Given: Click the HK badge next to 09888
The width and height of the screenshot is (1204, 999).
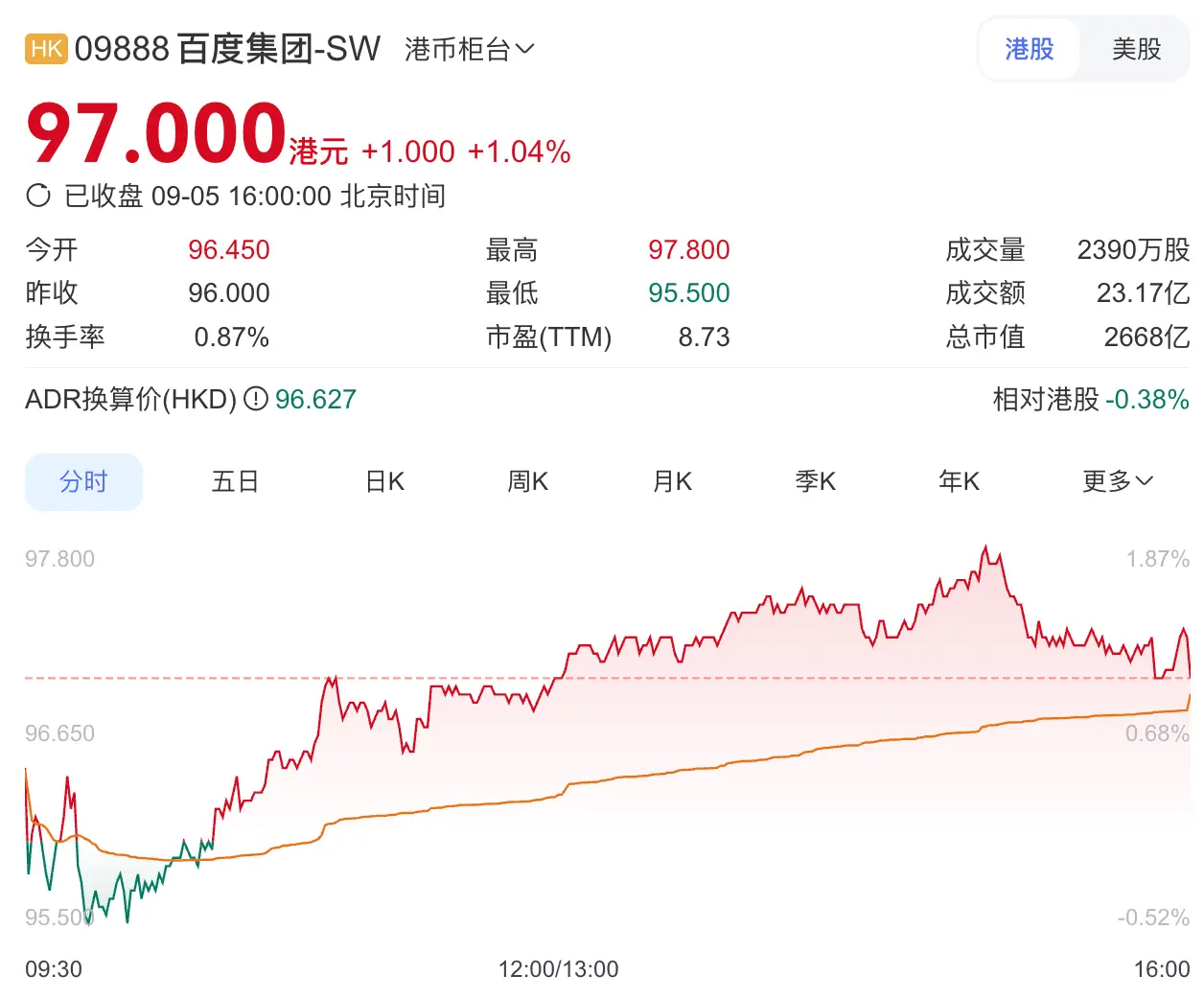Looking at the screenshot, I should [44, 49].
